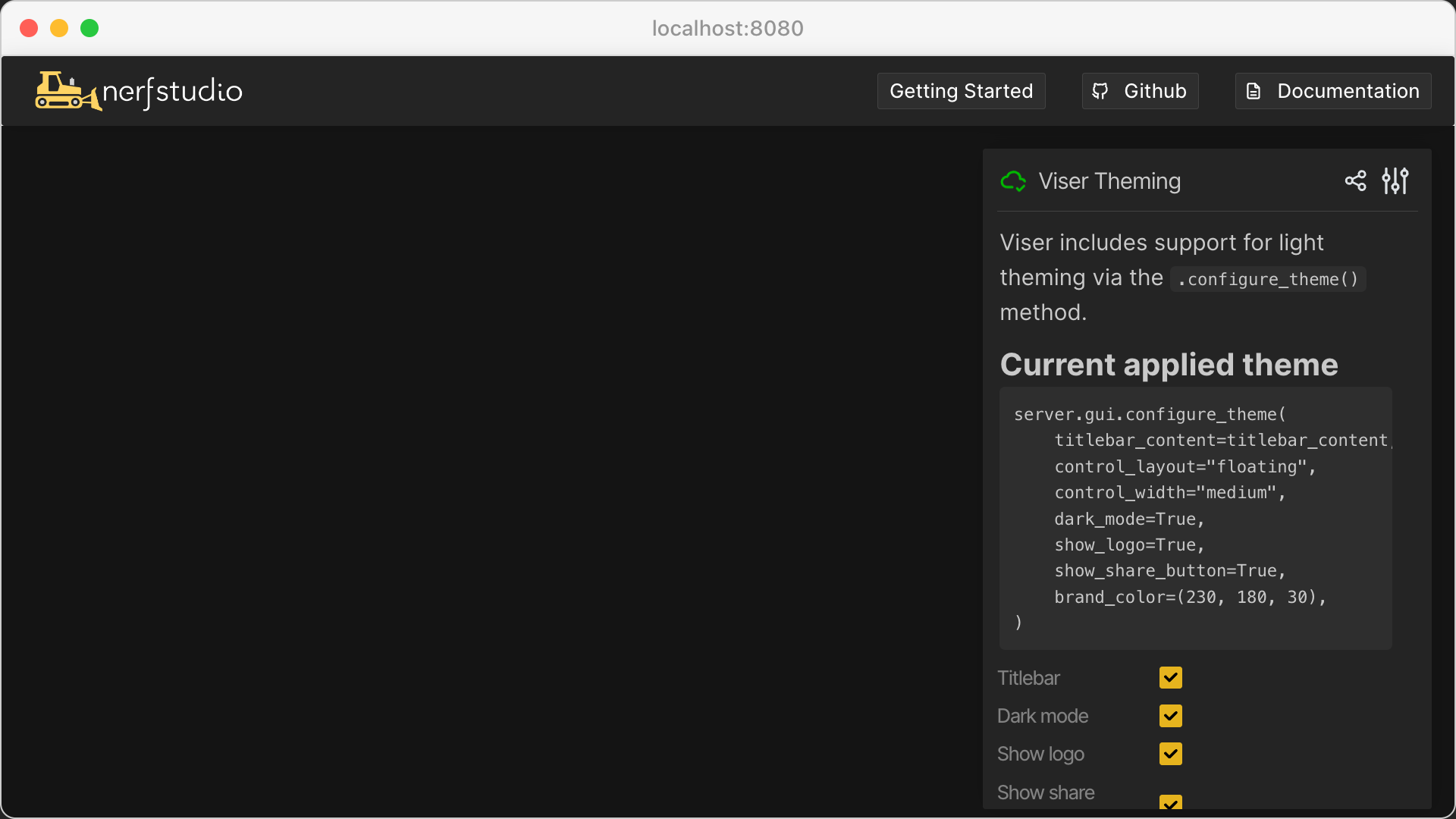The image size is (1456, 819).
Task: Open the sliders settings icon
Action: (1395, 181)
